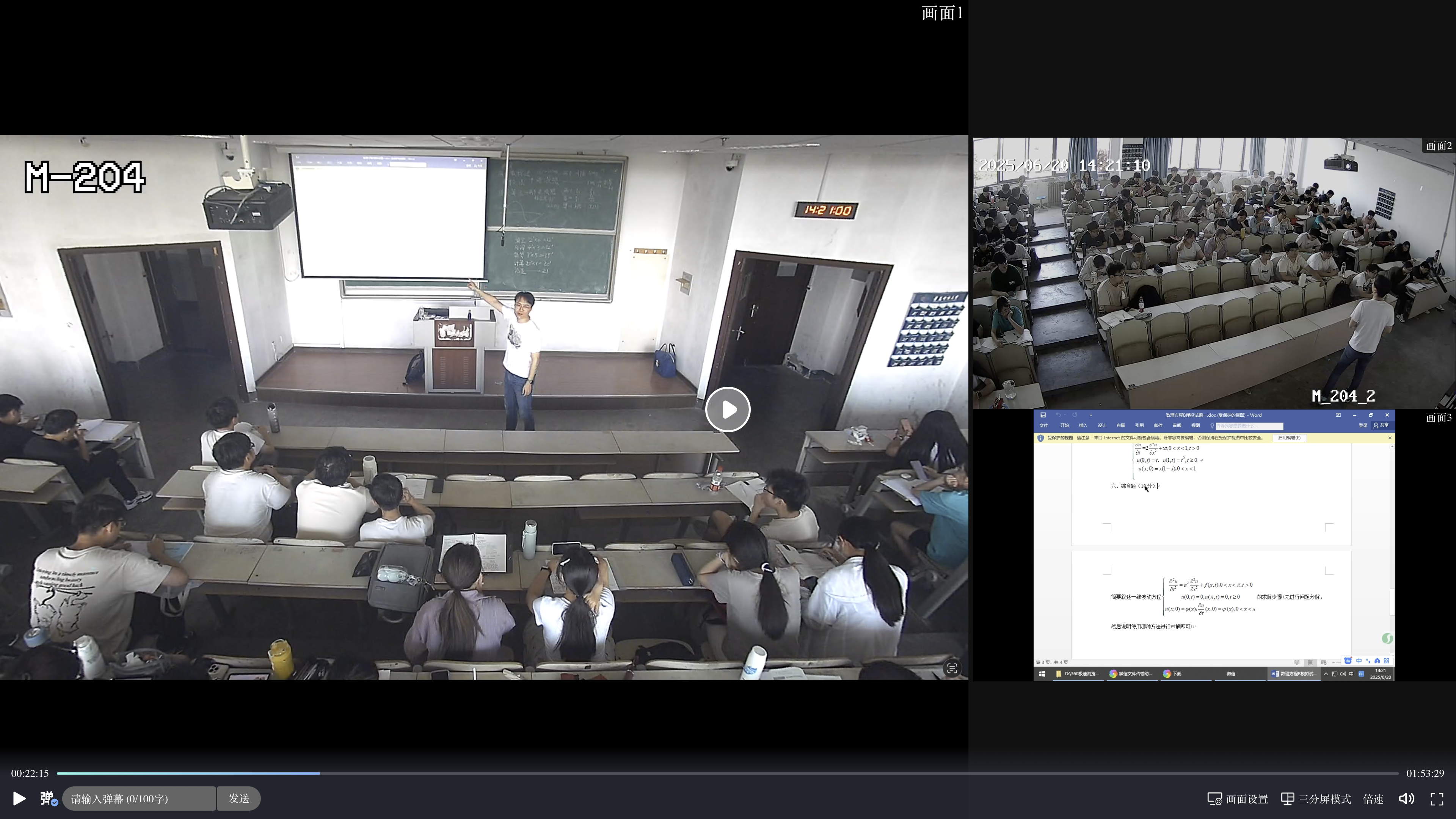This screenshot has width=1456, height=819.
Task: Click the Word read mode view icon in the status bar
Action: click(x=1297, y=662)
